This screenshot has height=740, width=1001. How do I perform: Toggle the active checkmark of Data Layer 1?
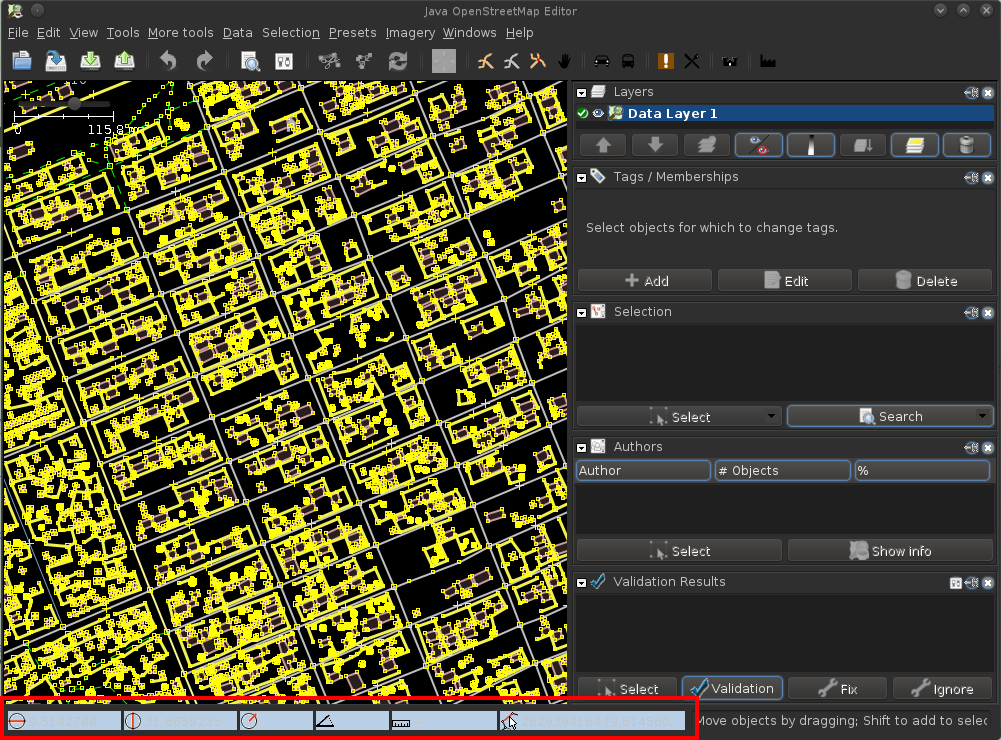(x=582, y=114)
